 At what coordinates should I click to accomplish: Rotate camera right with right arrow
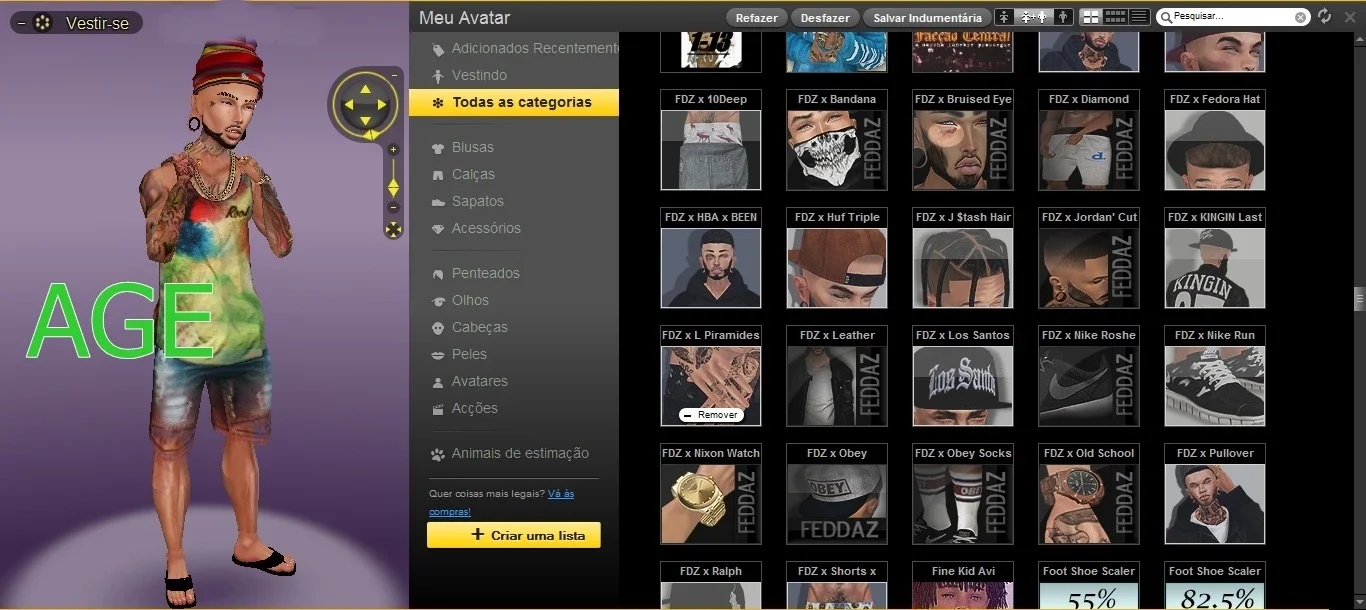coord(383,105)
